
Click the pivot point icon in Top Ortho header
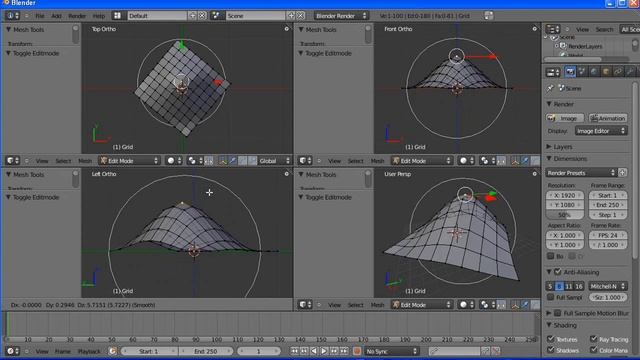pyautogui.click(x=194, y=161)
